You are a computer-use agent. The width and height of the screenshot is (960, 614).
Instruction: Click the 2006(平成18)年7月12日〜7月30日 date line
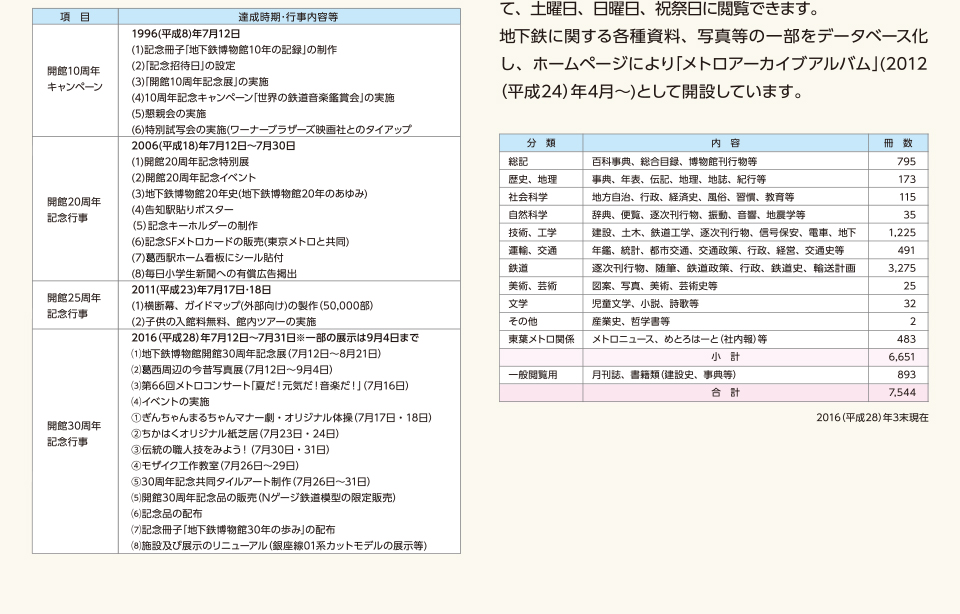point(213,146)
